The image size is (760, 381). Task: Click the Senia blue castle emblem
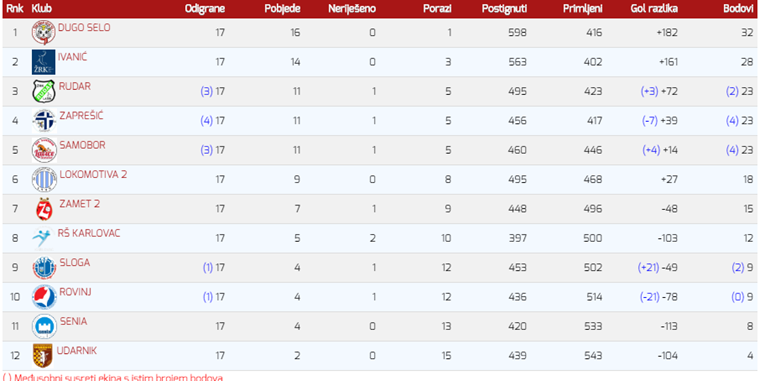44,326
